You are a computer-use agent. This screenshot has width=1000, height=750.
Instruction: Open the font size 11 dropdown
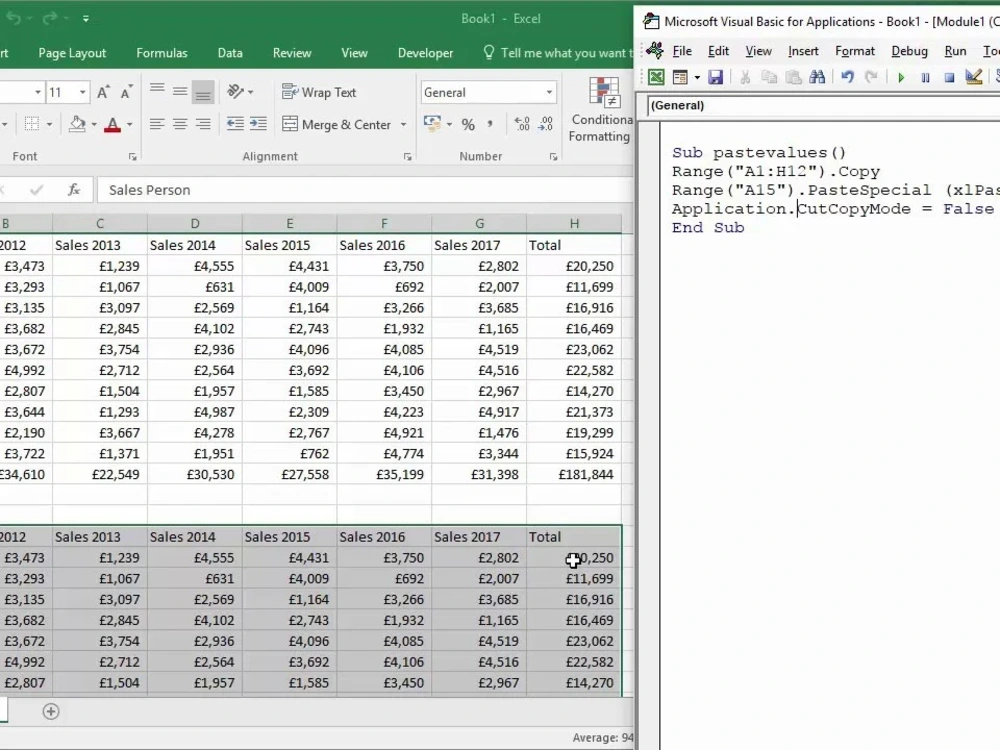click(x=82, y=92)
